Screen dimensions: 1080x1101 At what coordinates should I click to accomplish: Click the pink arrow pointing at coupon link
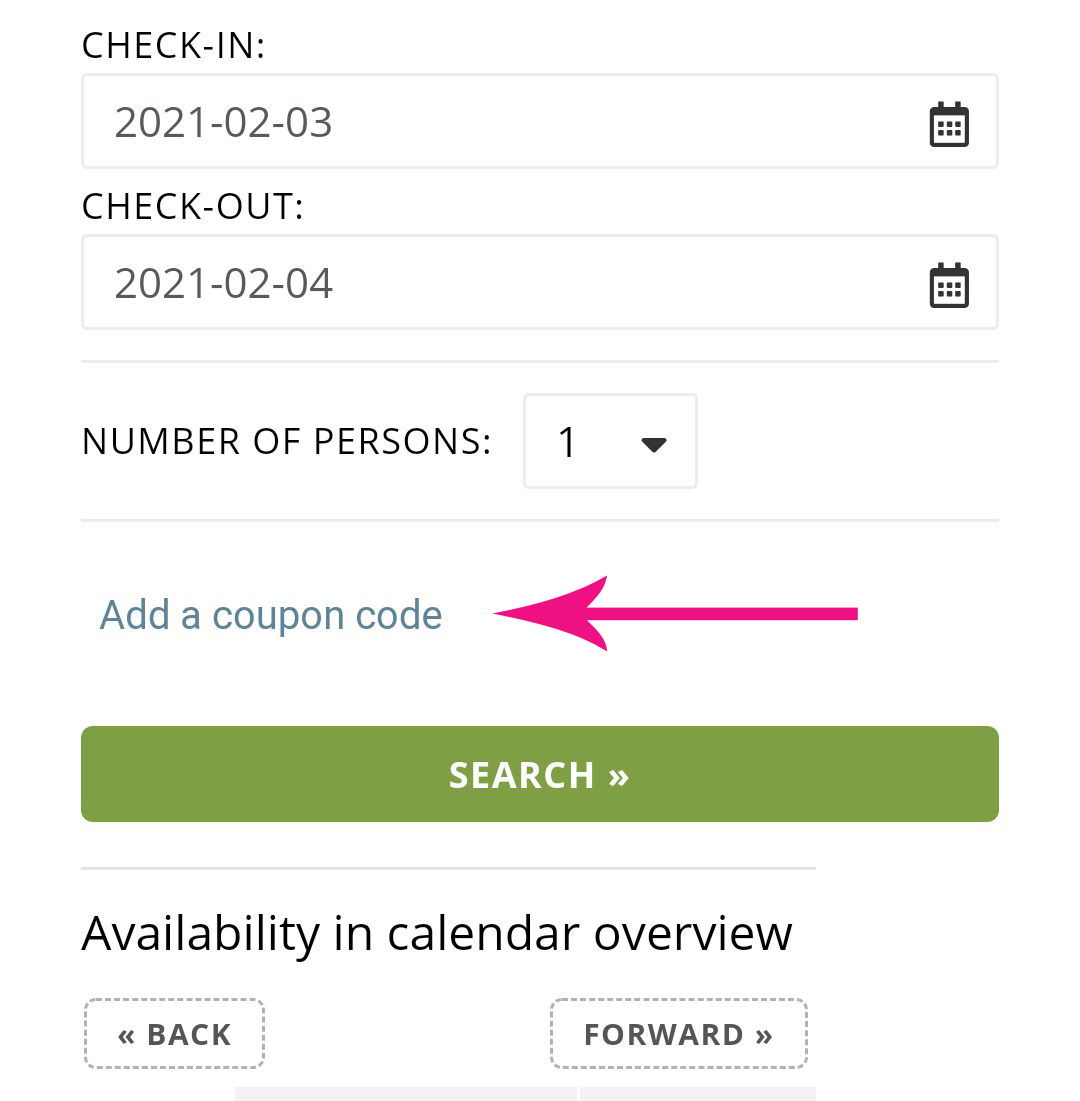[x=676, y=614]
